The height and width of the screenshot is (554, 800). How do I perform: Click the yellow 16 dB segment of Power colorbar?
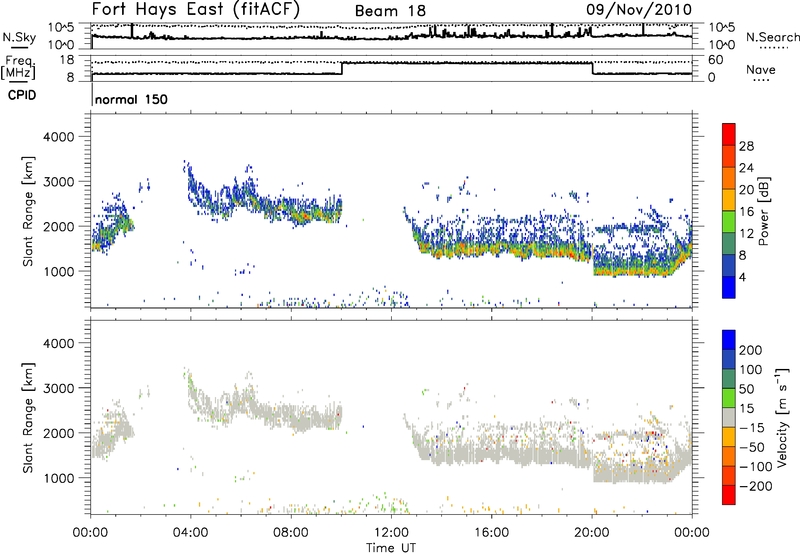pos(729,199)
